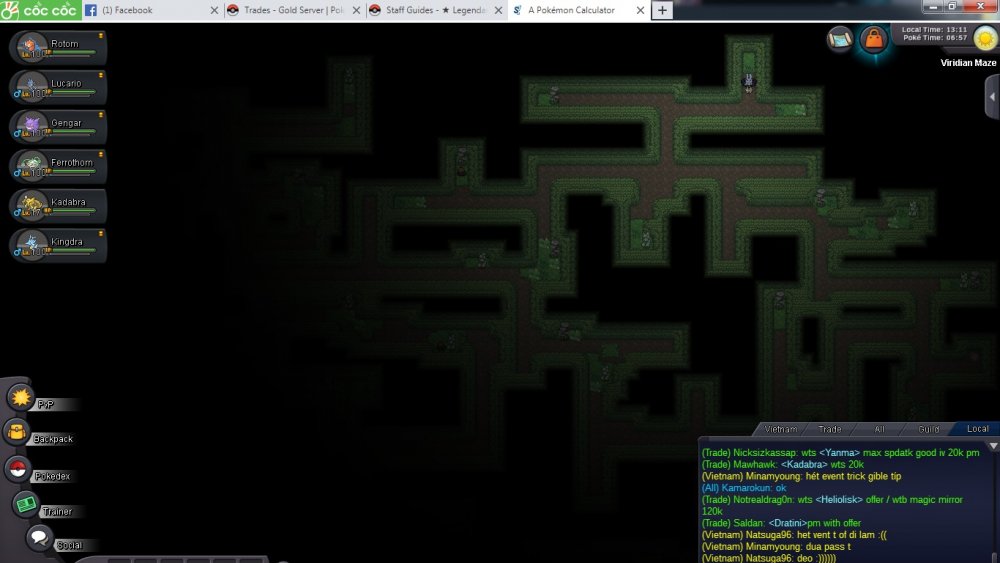Open a new browser tab
1000x563 pixels.
663,10
